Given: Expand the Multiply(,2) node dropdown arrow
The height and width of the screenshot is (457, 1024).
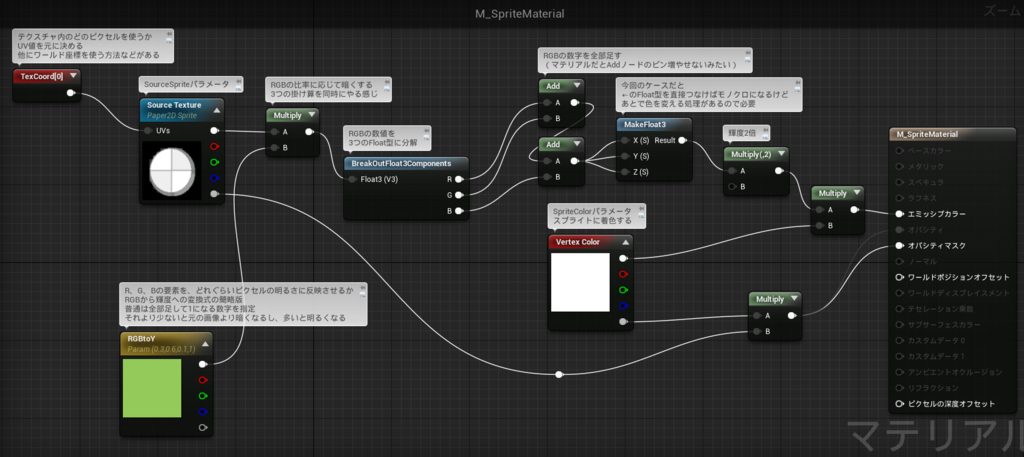Looking at the screenshot, I should (780, 155).
